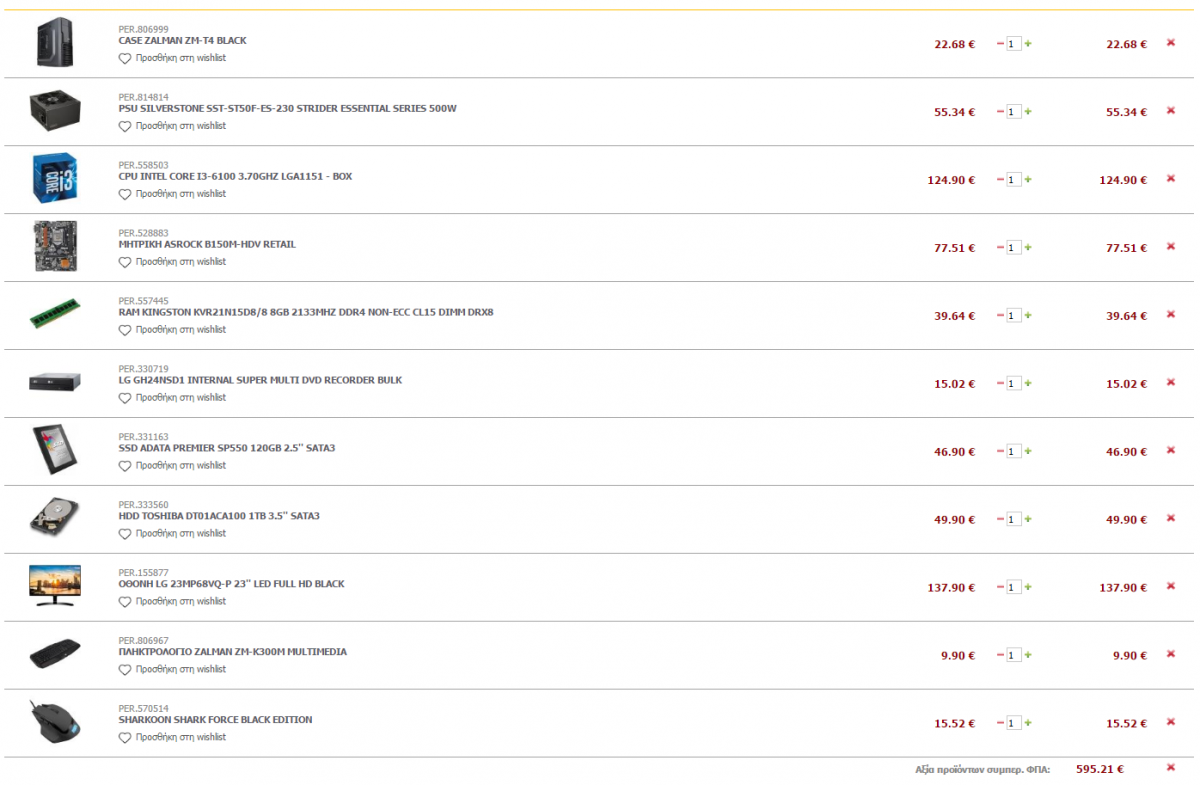This screenshot has width=1200, height=785.
Task: Open the Zalman ZM-T4 case thumbnail
Action: point(55,44)
